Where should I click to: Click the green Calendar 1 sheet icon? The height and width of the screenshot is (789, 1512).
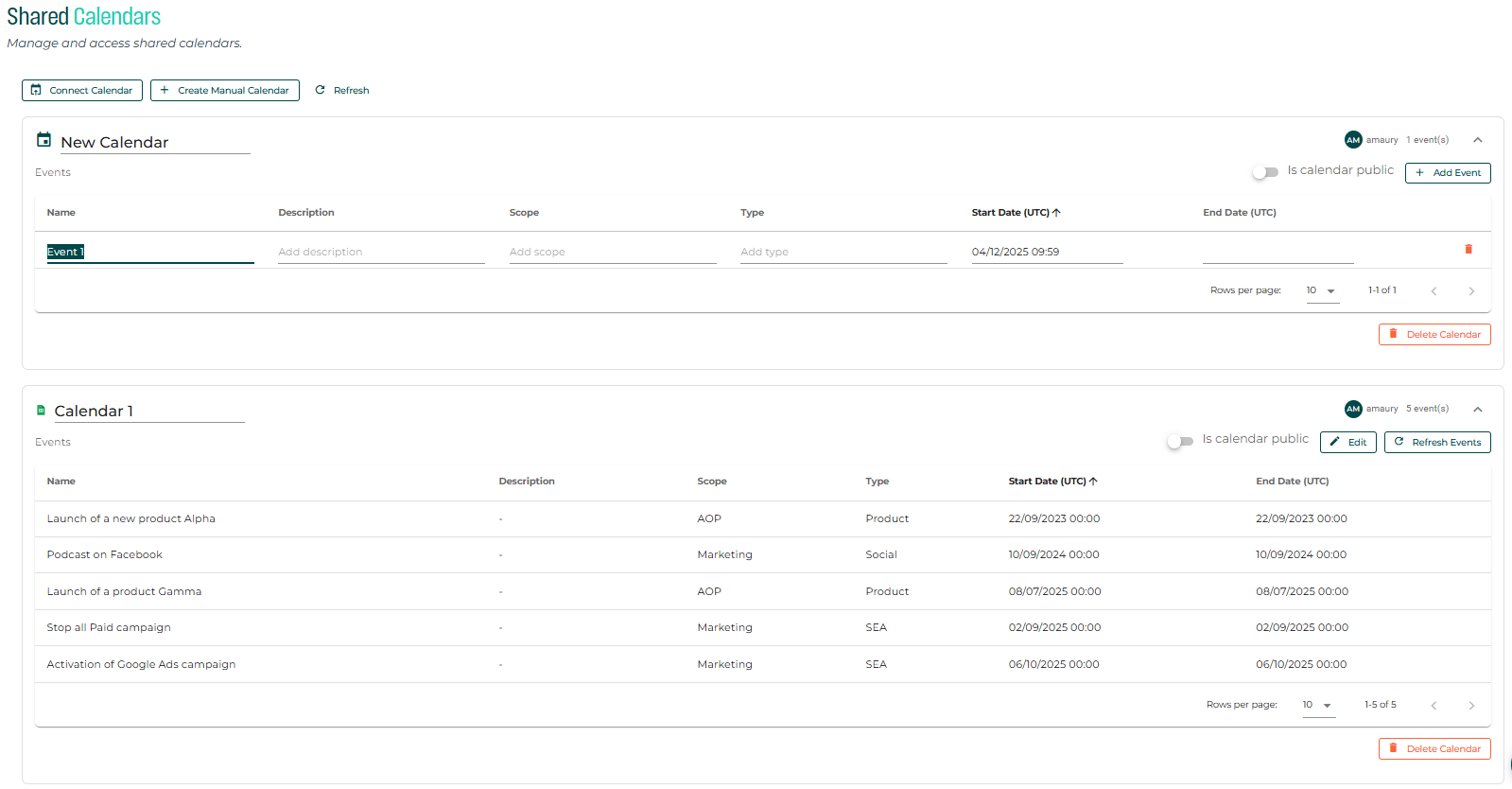pyautogui.click(x=41, y=411)
